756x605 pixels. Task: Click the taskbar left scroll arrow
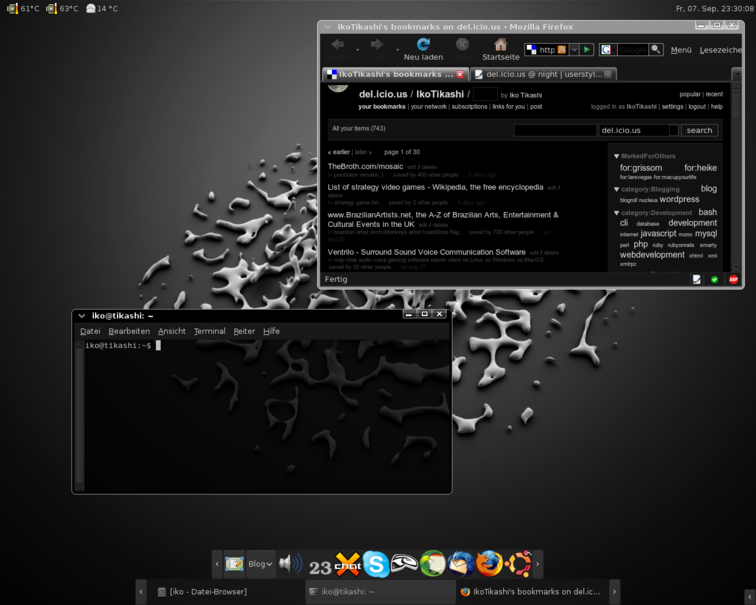point(141,592)
